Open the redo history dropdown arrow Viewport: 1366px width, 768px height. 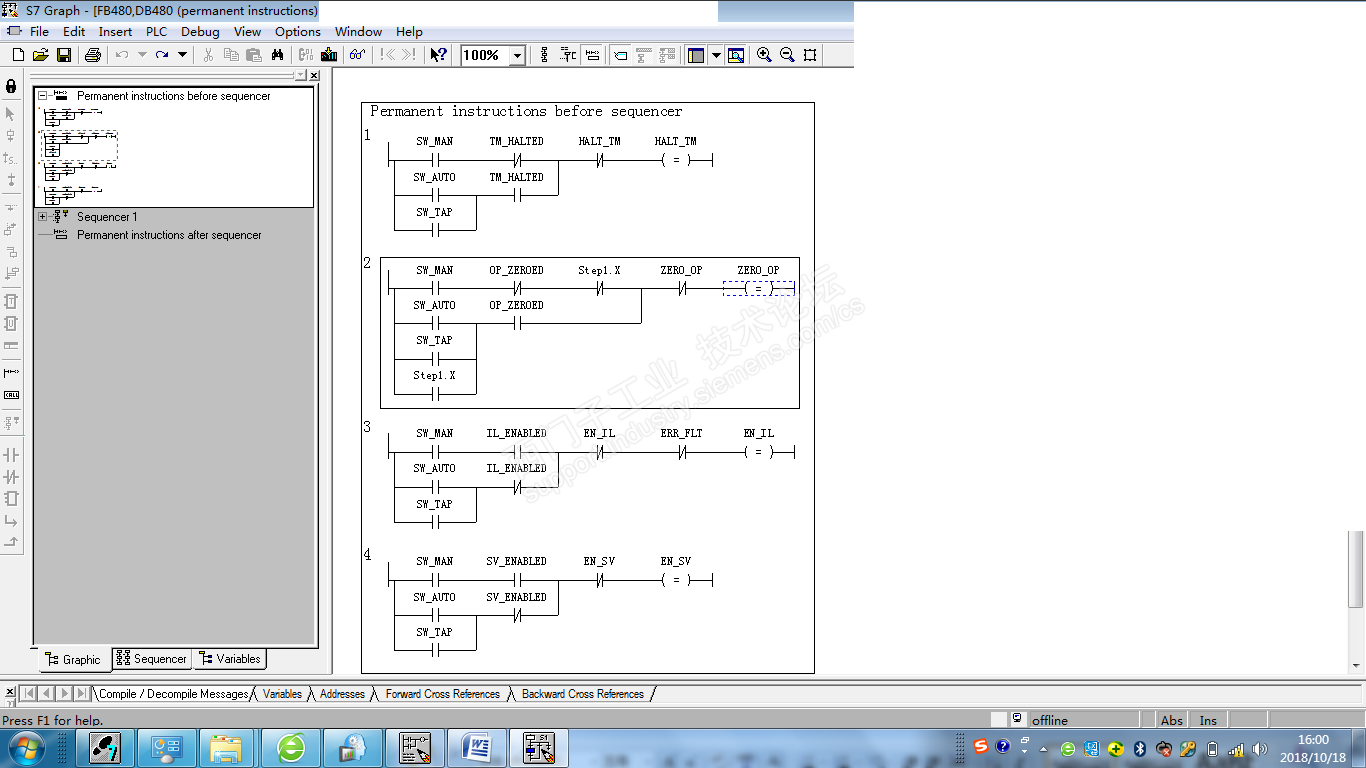[182, 55]
